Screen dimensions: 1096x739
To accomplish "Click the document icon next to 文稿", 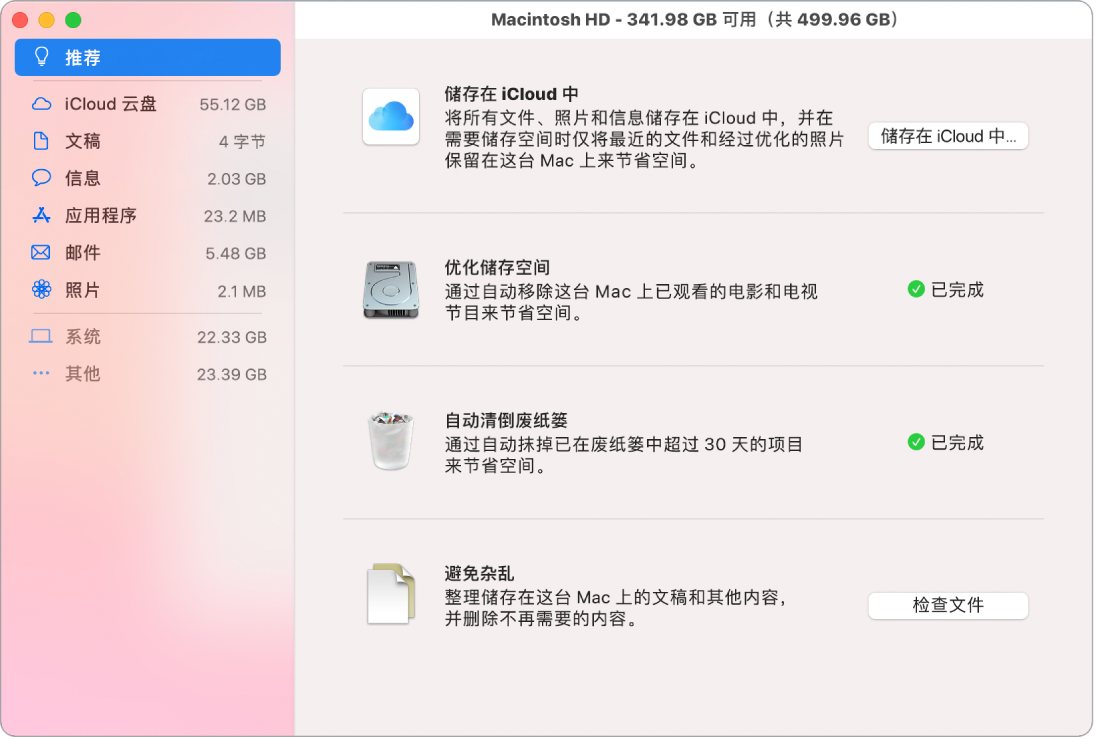I will [x=41, y=141].
